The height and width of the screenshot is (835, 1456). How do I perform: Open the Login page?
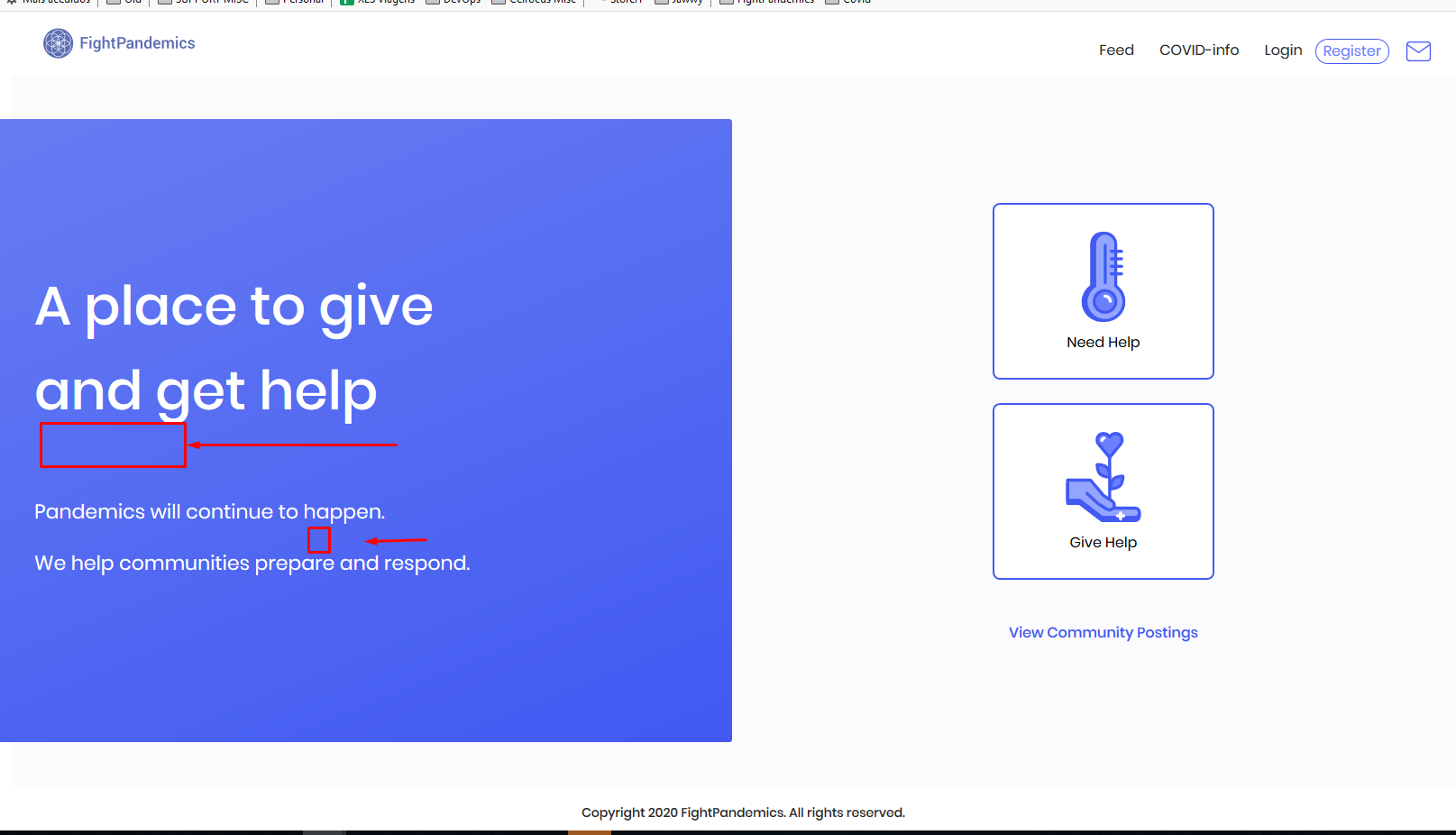[x=1283, y=50]
